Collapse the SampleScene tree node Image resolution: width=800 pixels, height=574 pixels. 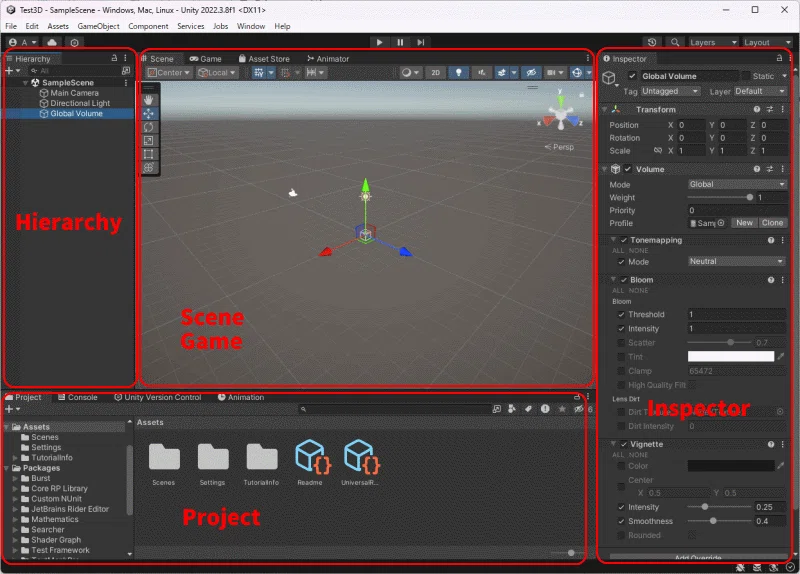(25, 83)
